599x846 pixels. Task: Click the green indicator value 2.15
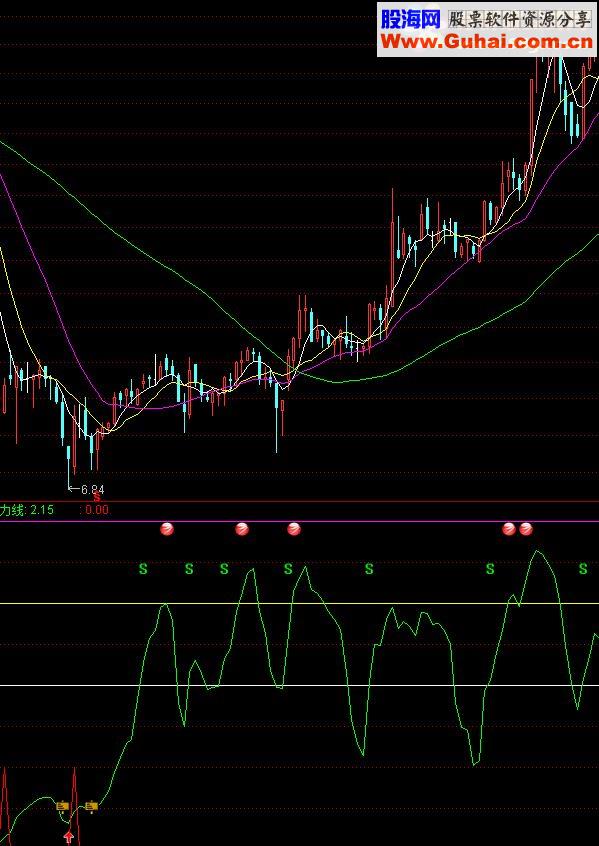42,509
